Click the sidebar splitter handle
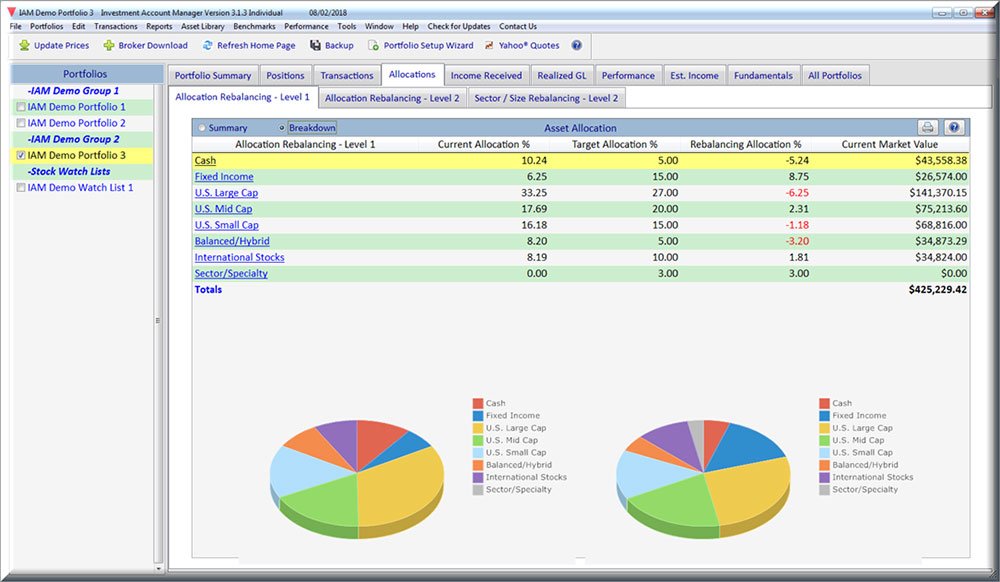This screenshot has height=582, width=1000. (x=156, y=320)
